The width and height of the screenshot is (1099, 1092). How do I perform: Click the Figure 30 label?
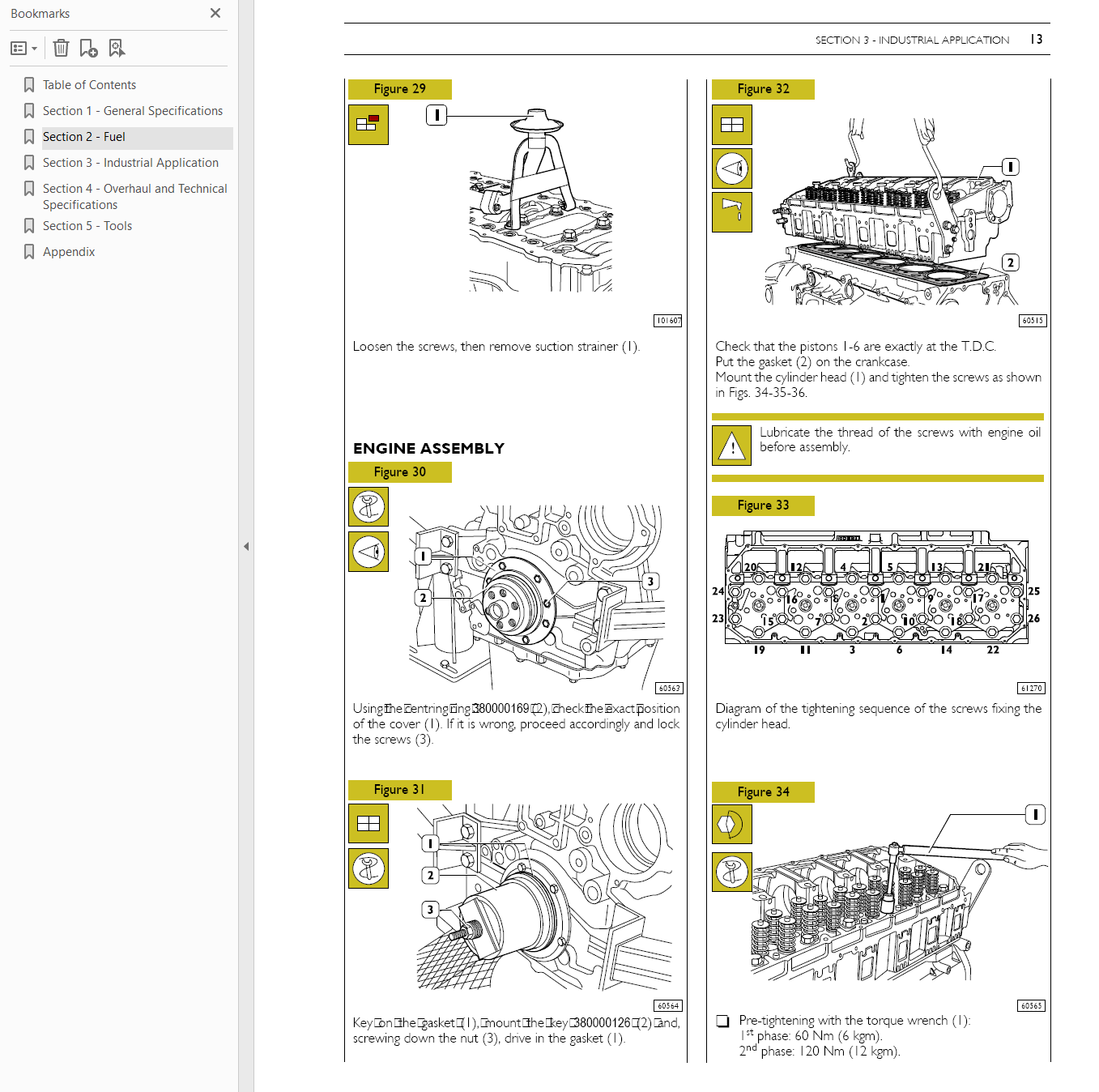click(x=399, y=472)
